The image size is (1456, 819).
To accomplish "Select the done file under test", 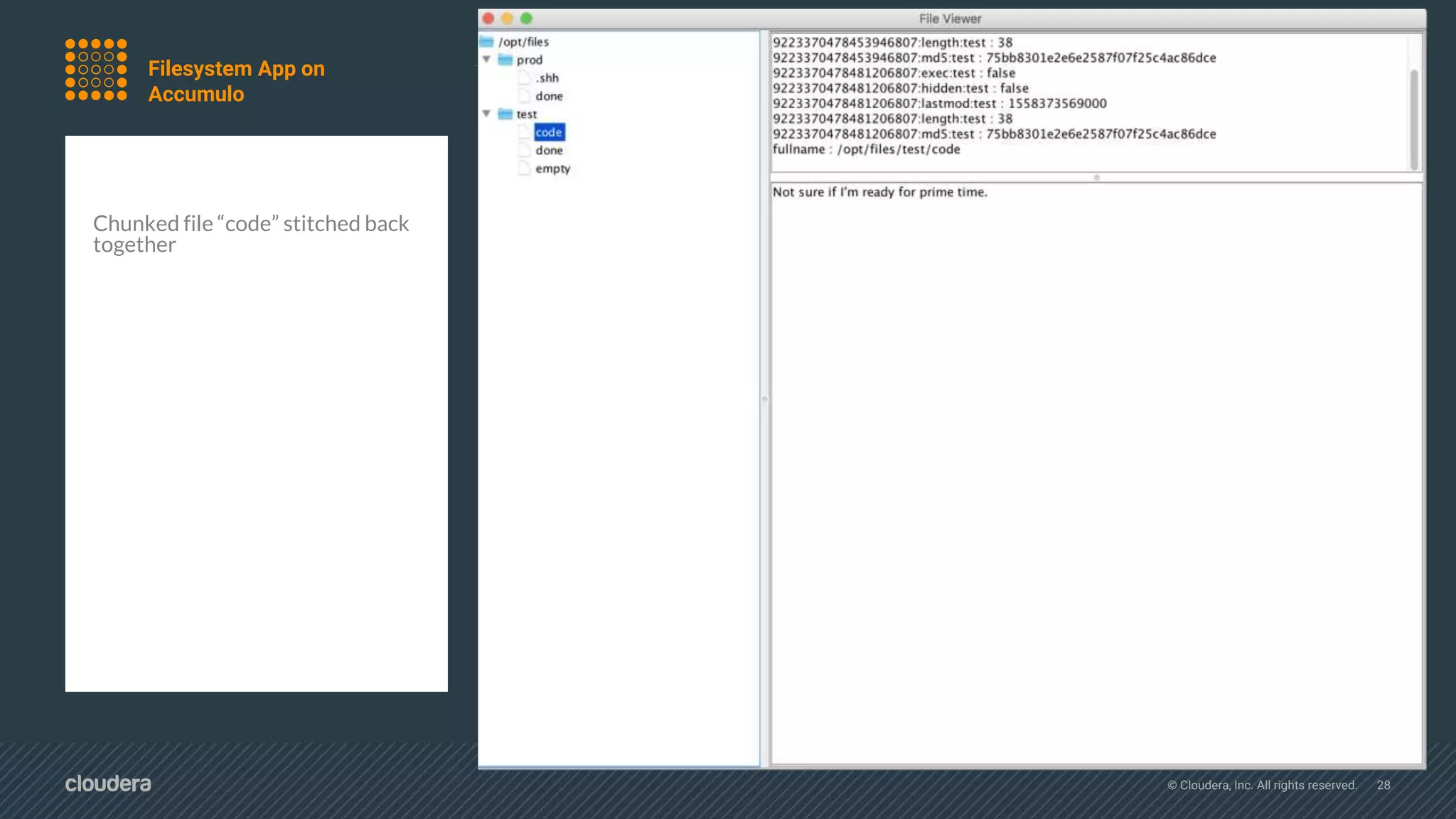I will (x=550, y=150).
